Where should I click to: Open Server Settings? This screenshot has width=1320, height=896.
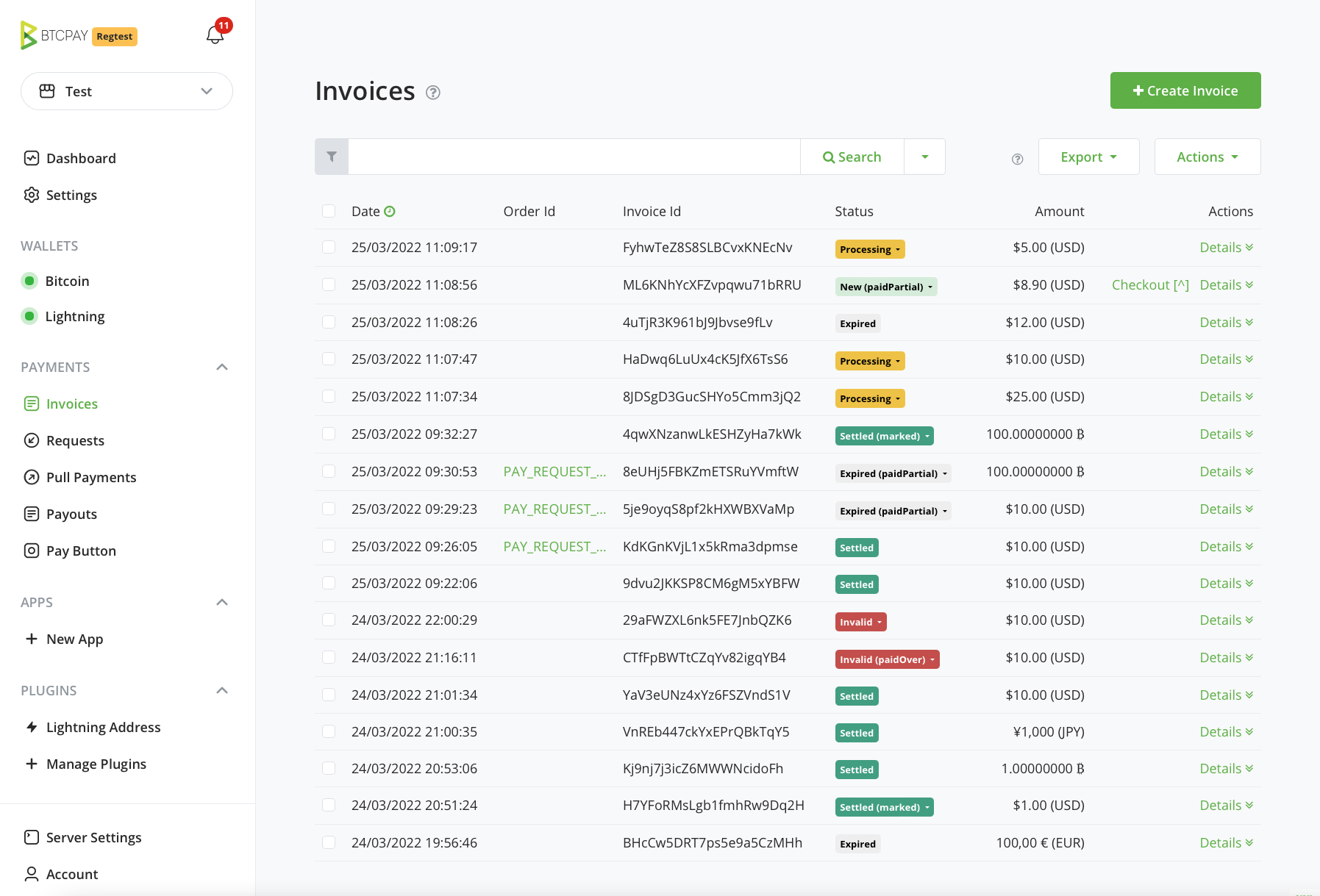pyautogui.click(x=93, y=837)
